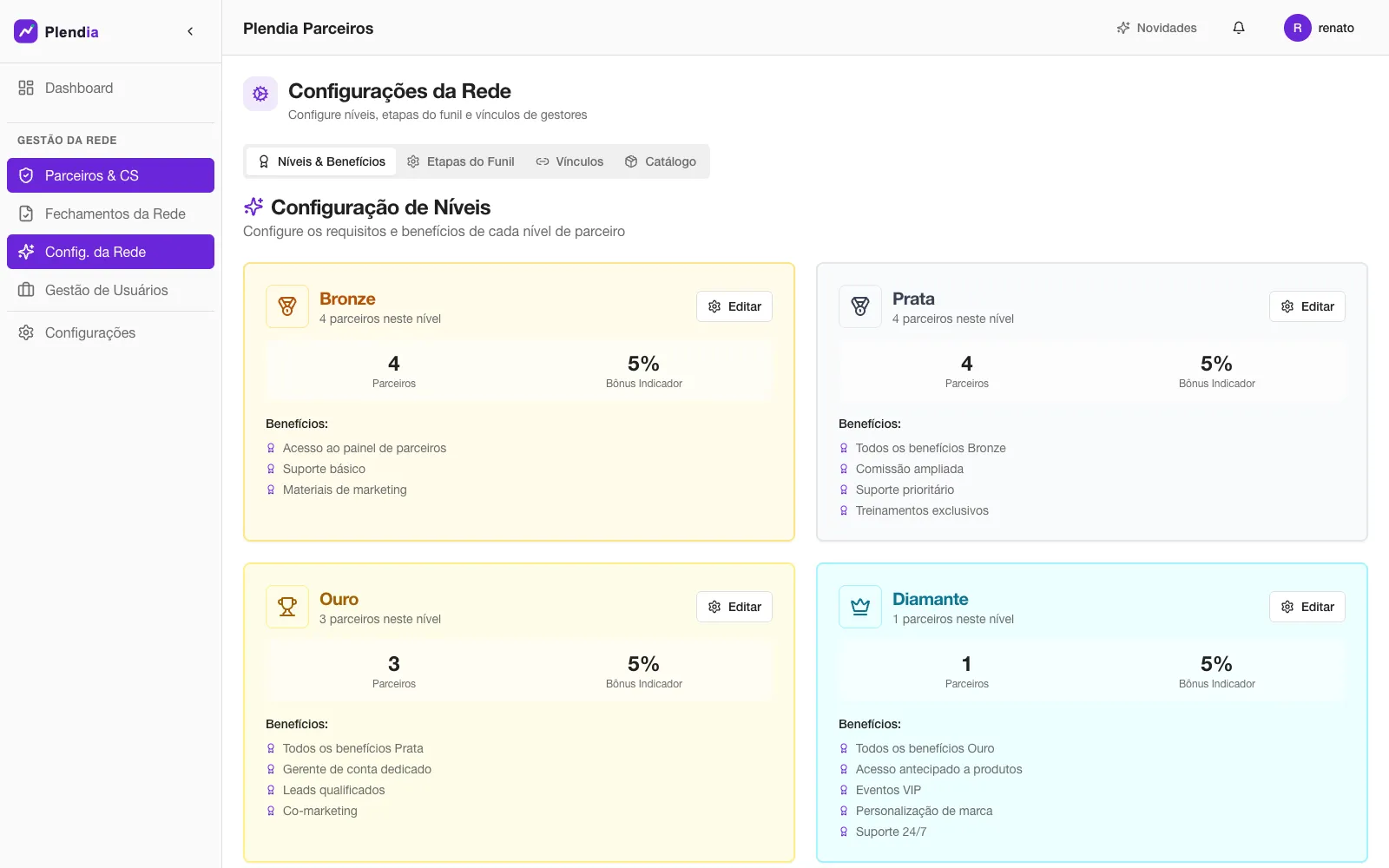Click the gear icon of Configurações sidebar item
This screenshot has height=868, width=1389.
pyautogui.click(x=26, y=332)
